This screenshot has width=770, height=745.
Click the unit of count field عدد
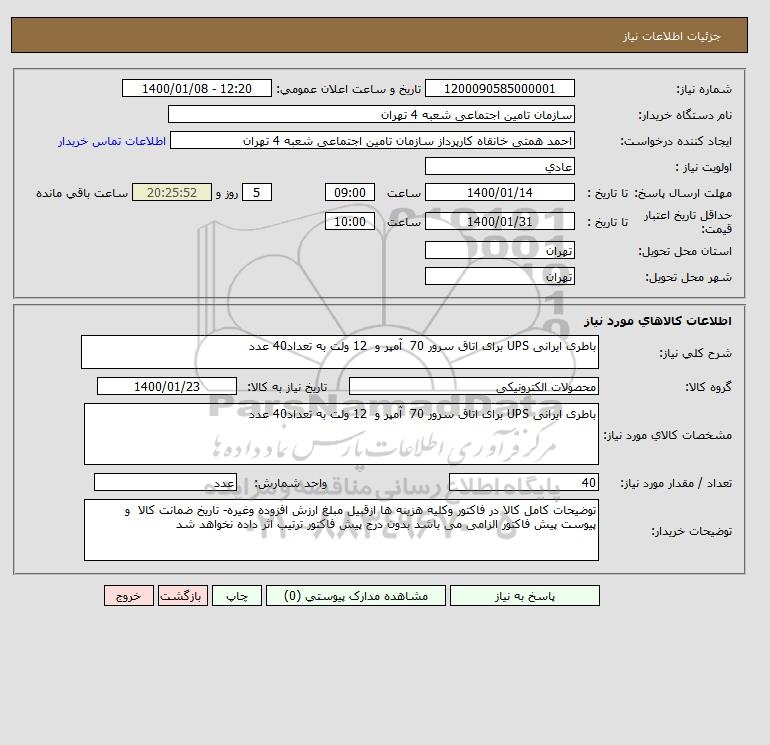click(165, 482)
